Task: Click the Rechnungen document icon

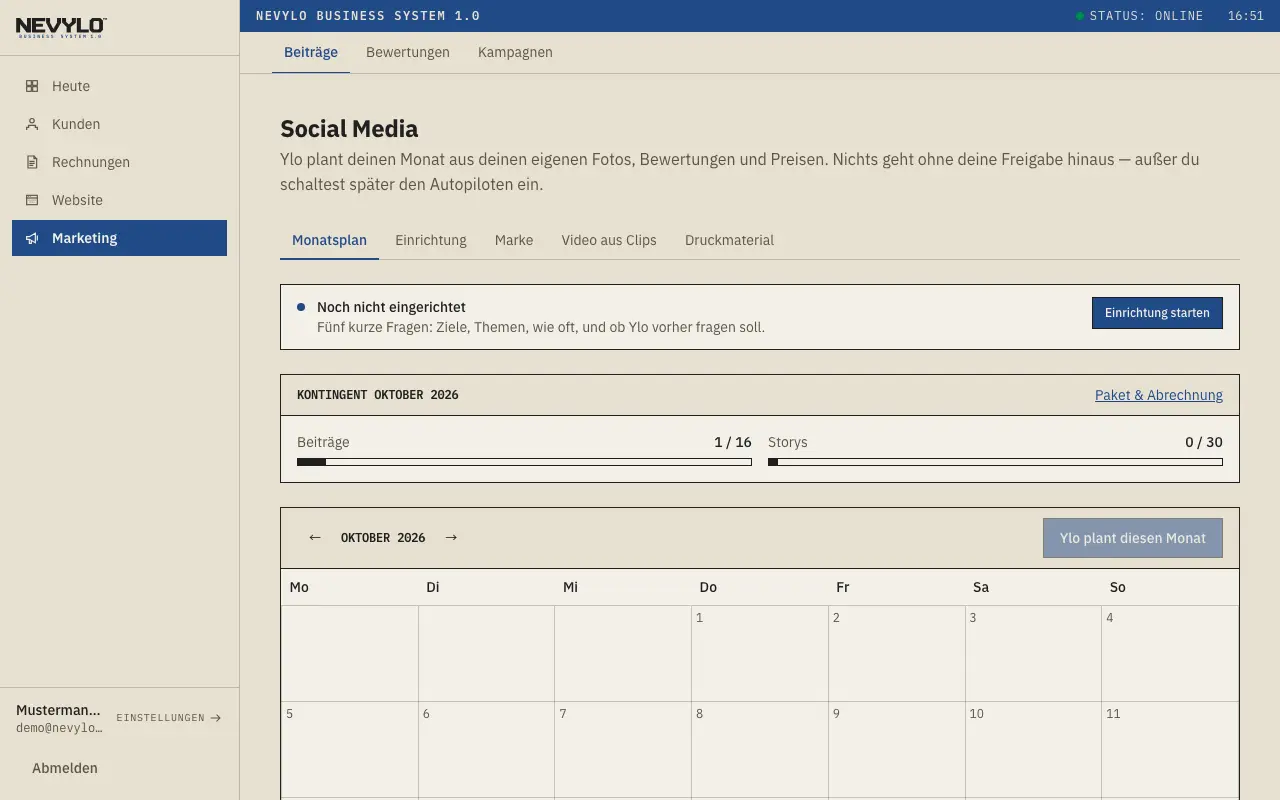Action: [x=32, y=162]
